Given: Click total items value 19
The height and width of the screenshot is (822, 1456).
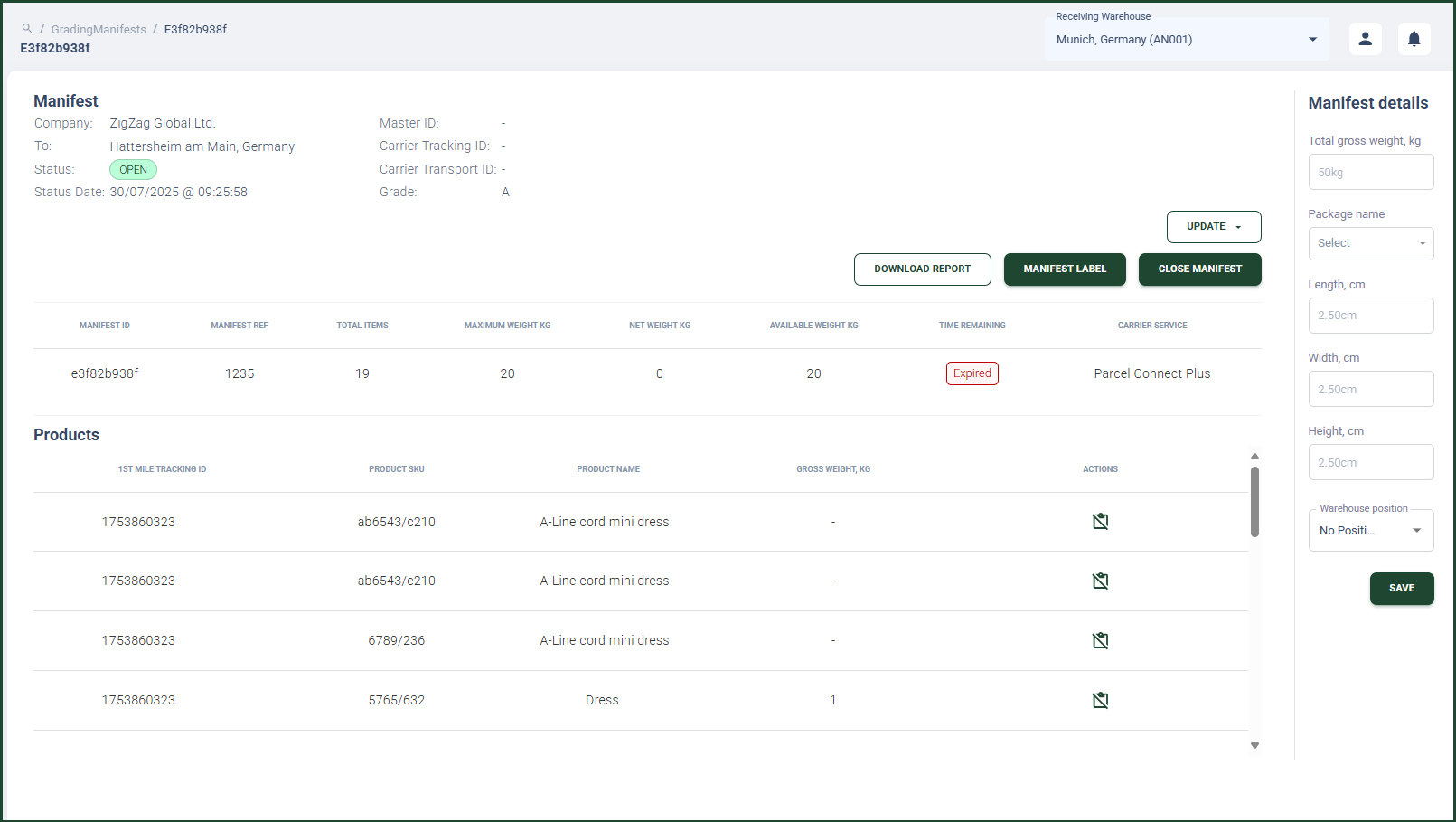Looking at the screenshot, I should pyautogui.click(x=362, y=373).
